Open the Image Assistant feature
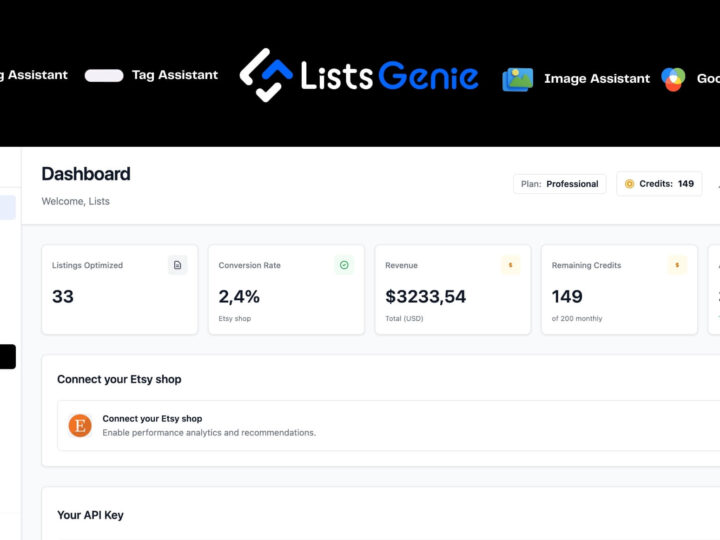The image size is (720, 540). 597,79
